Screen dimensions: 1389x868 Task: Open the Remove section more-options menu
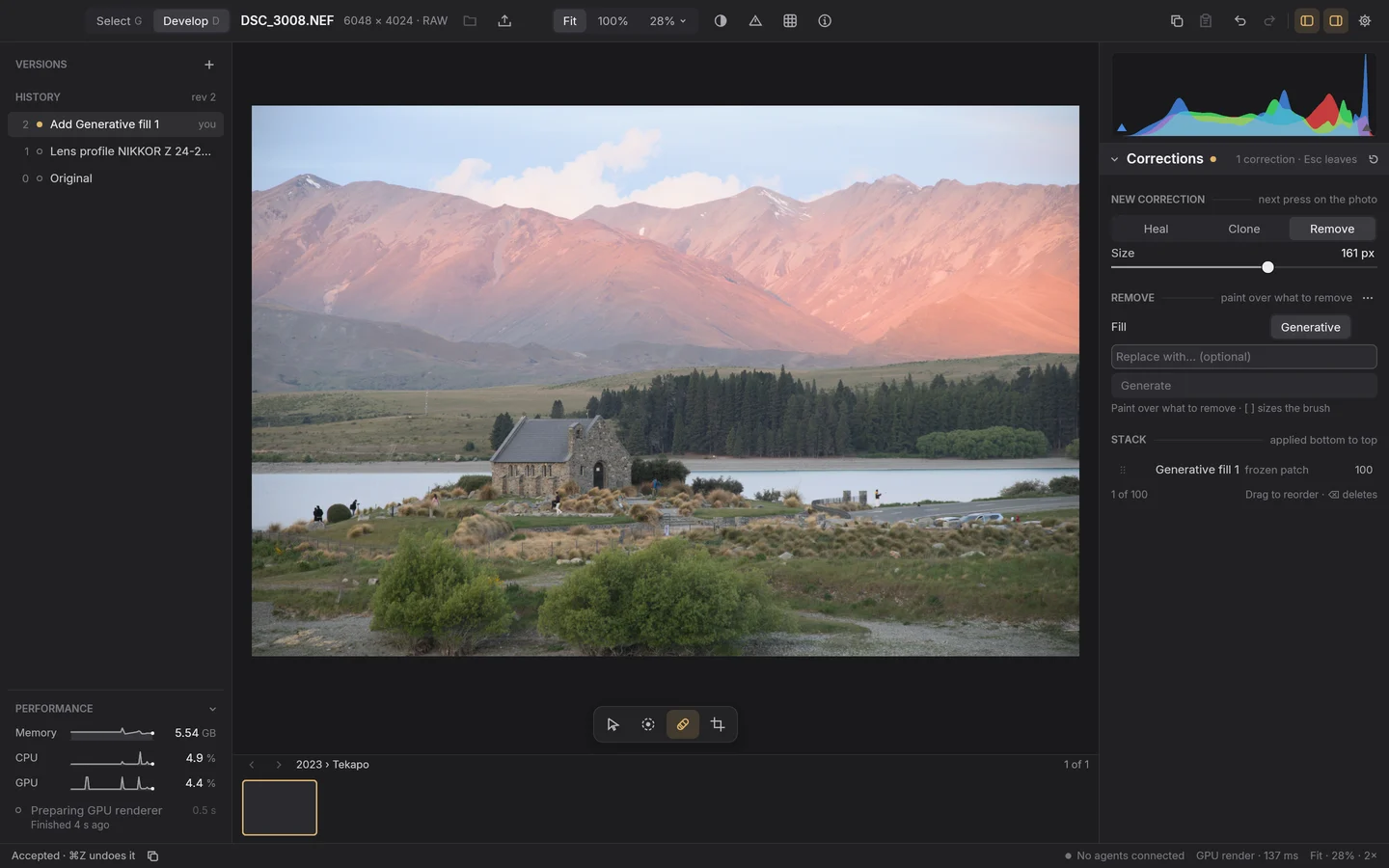point(1368,298)
